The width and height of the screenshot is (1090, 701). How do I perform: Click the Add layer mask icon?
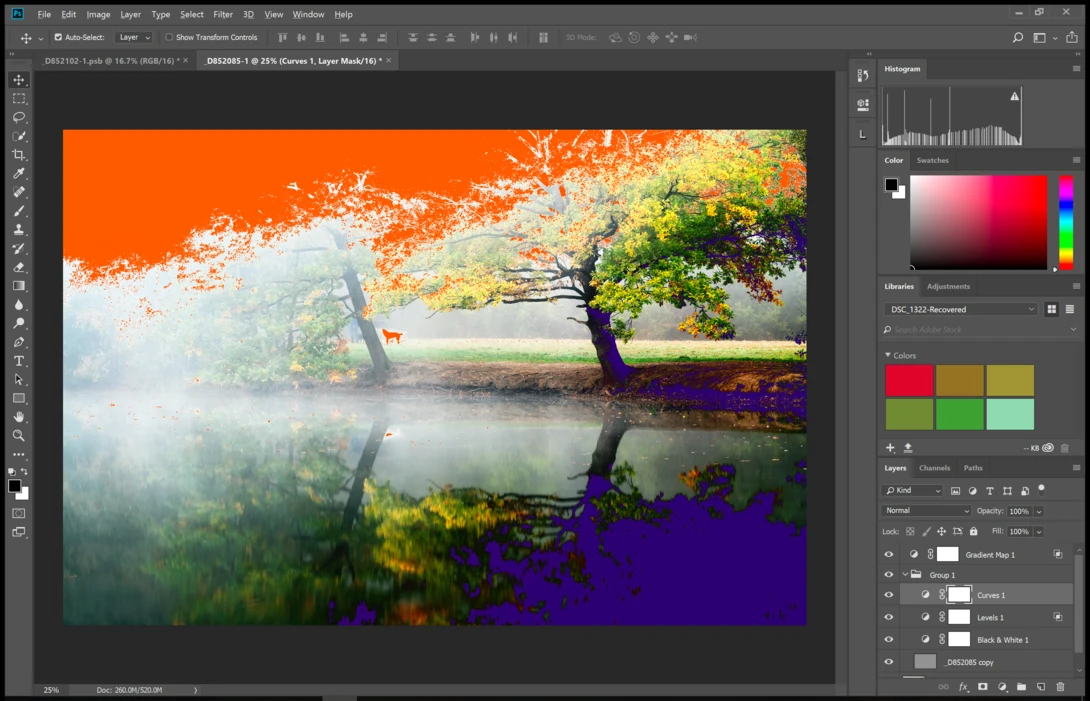pos(982,687)
